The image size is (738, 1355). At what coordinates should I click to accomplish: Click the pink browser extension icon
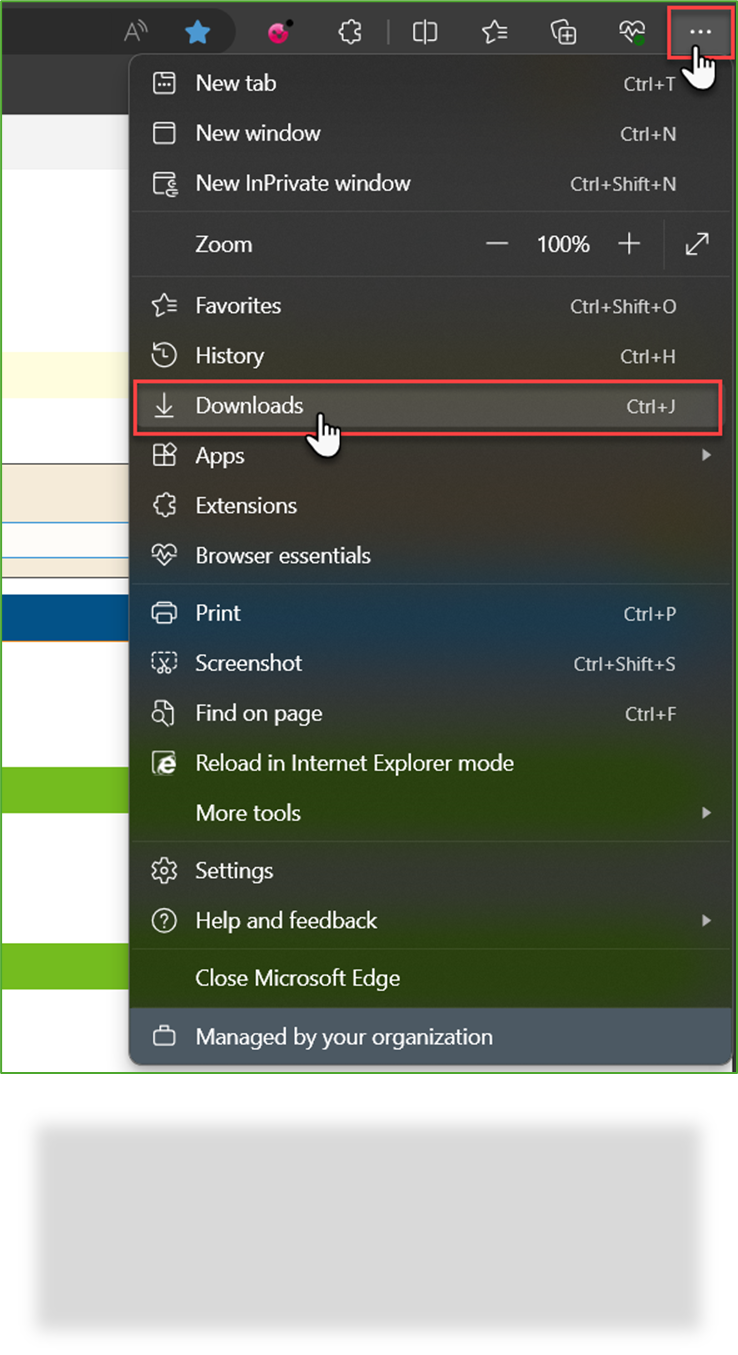278,32
